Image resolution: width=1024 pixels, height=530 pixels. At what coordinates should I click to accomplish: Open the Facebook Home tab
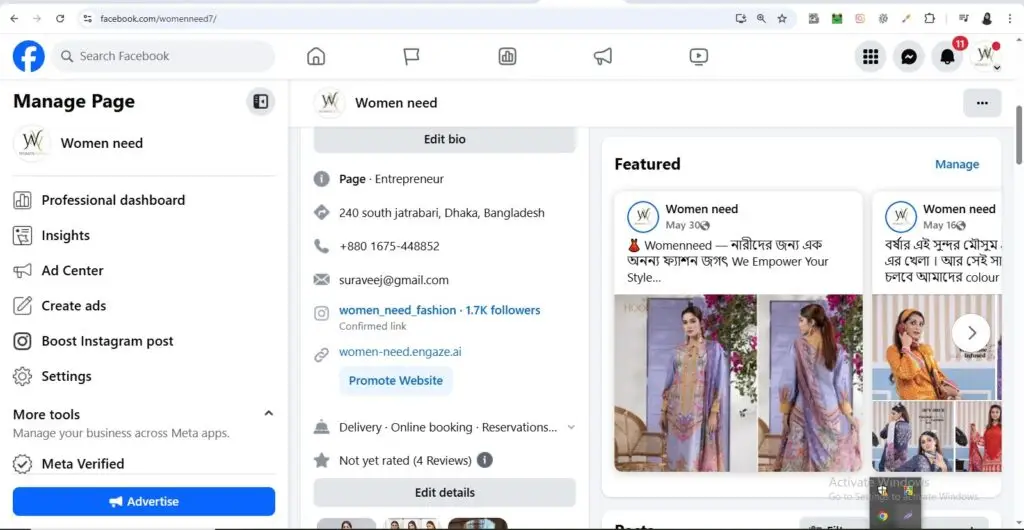316,57
